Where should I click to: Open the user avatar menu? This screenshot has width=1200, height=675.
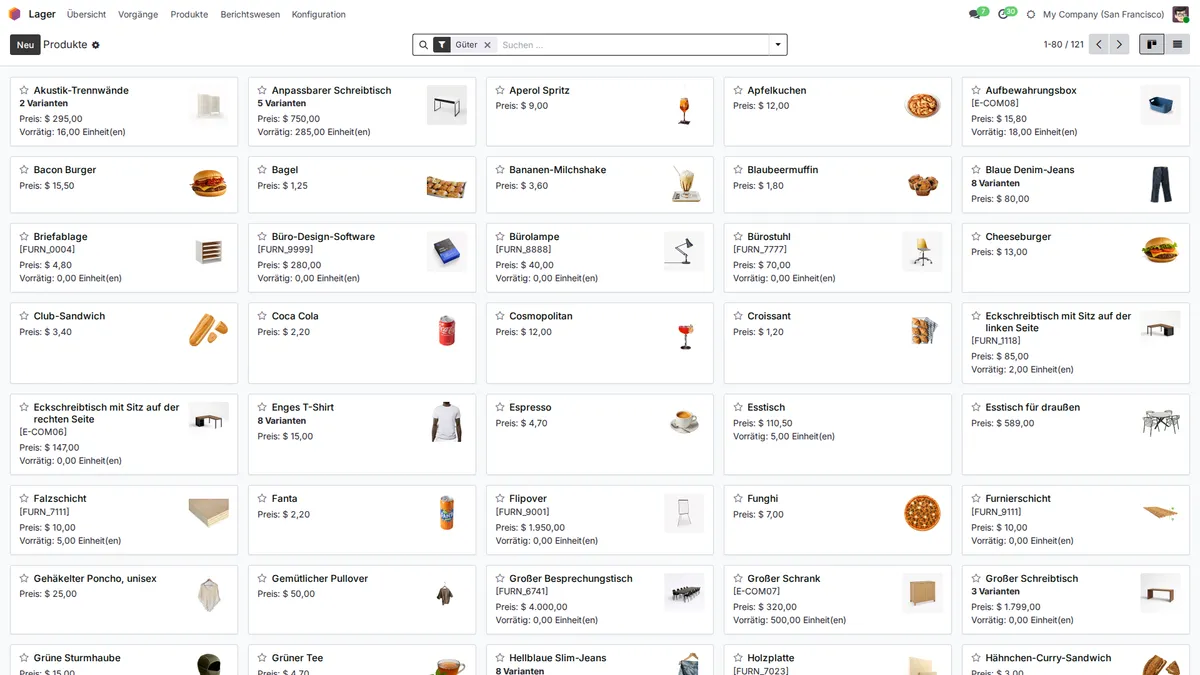pos(1181,14)
